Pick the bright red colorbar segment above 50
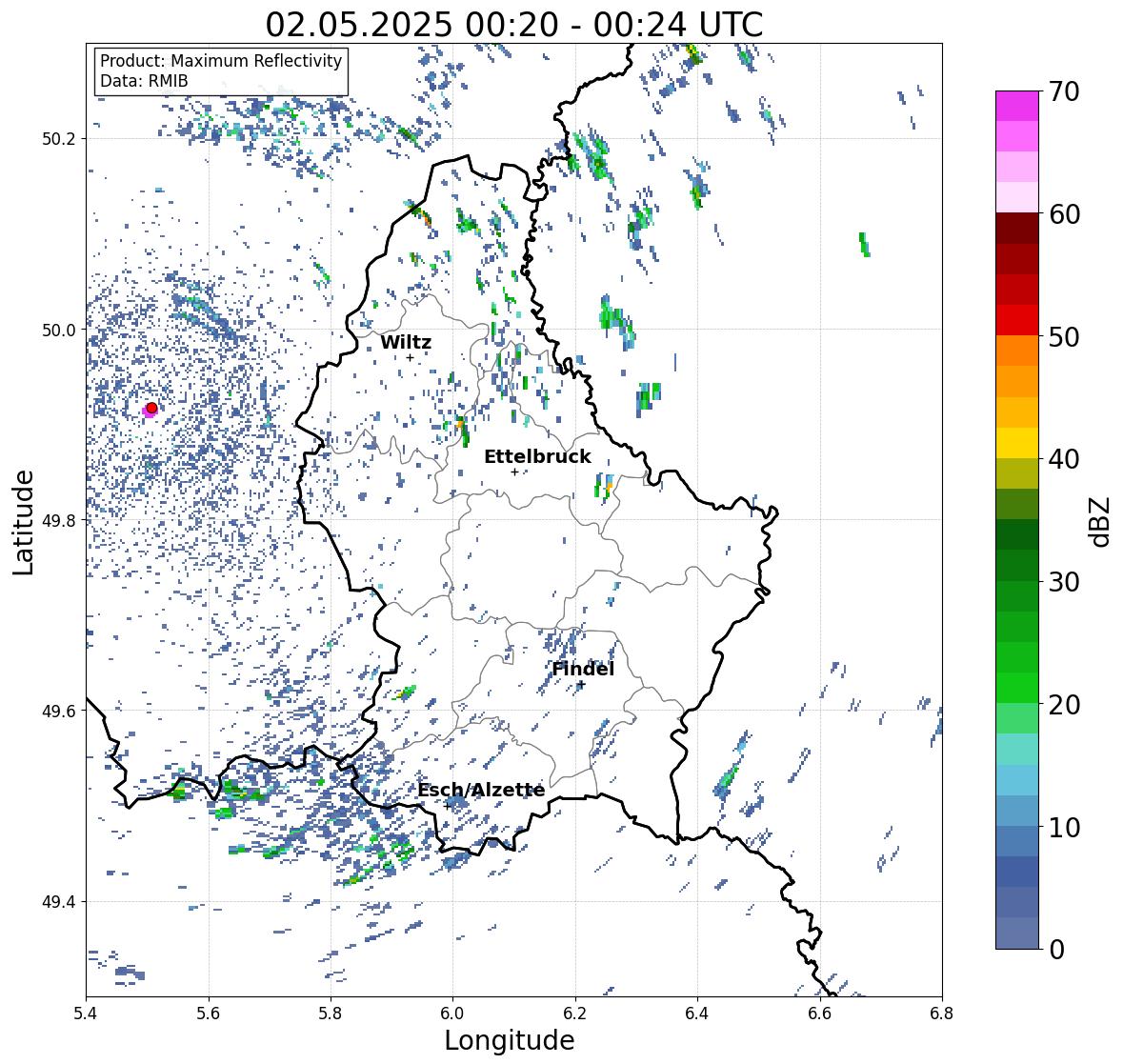Viewport: 1123px width, 1064px height. pos(1017,320)
